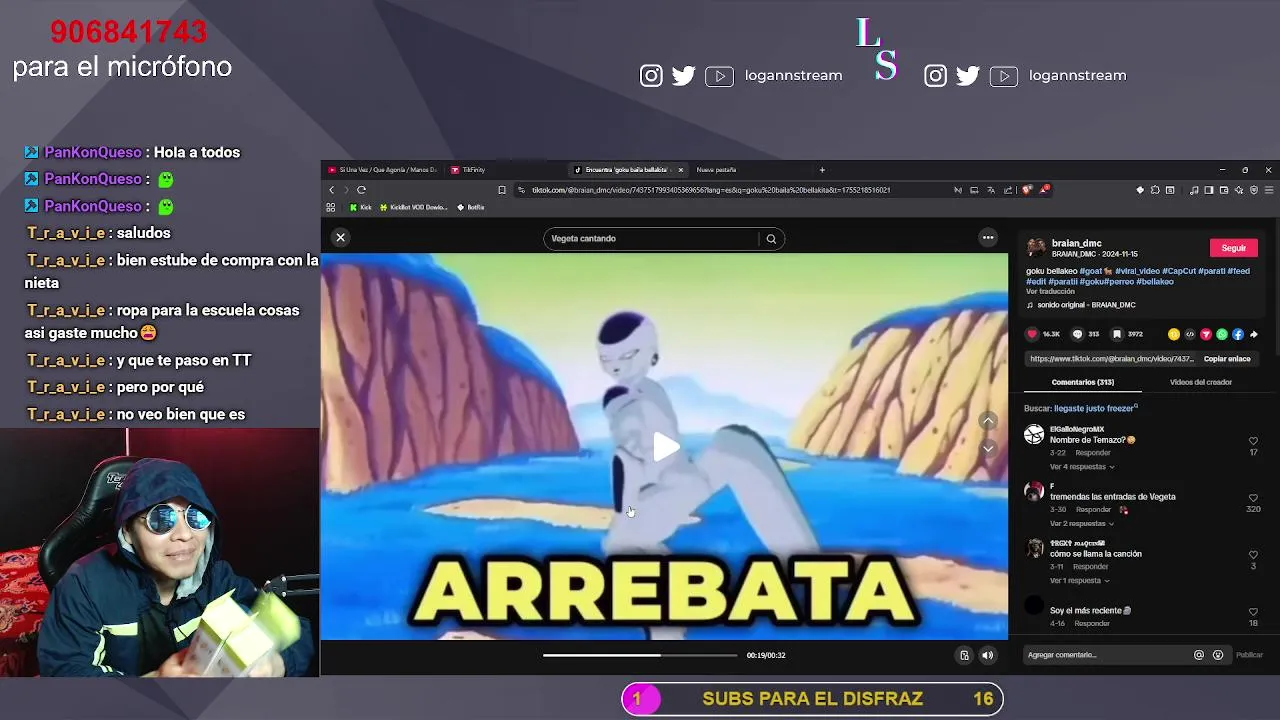Click Responder on the 'Soy el más reciente' comment
The image size is (1280, 720).
[x=1091, y=624]
